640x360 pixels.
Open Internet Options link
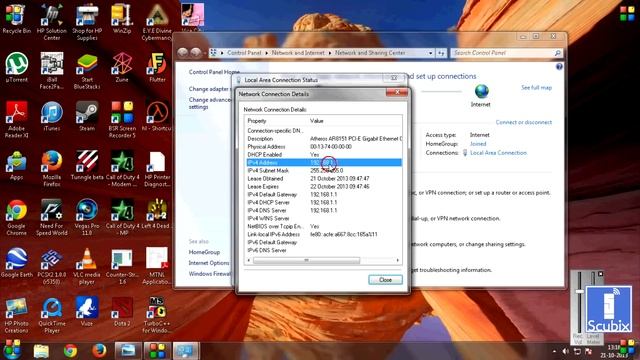click(x=209, y=263)
